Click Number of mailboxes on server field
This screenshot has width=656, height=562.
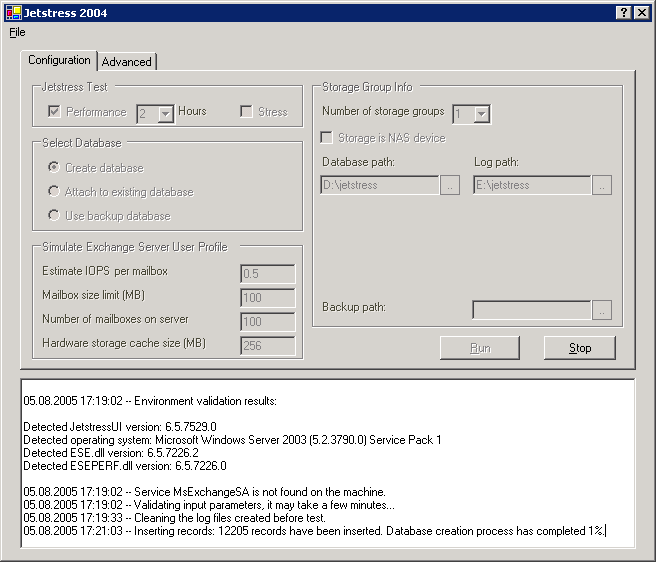coord(268,322)
